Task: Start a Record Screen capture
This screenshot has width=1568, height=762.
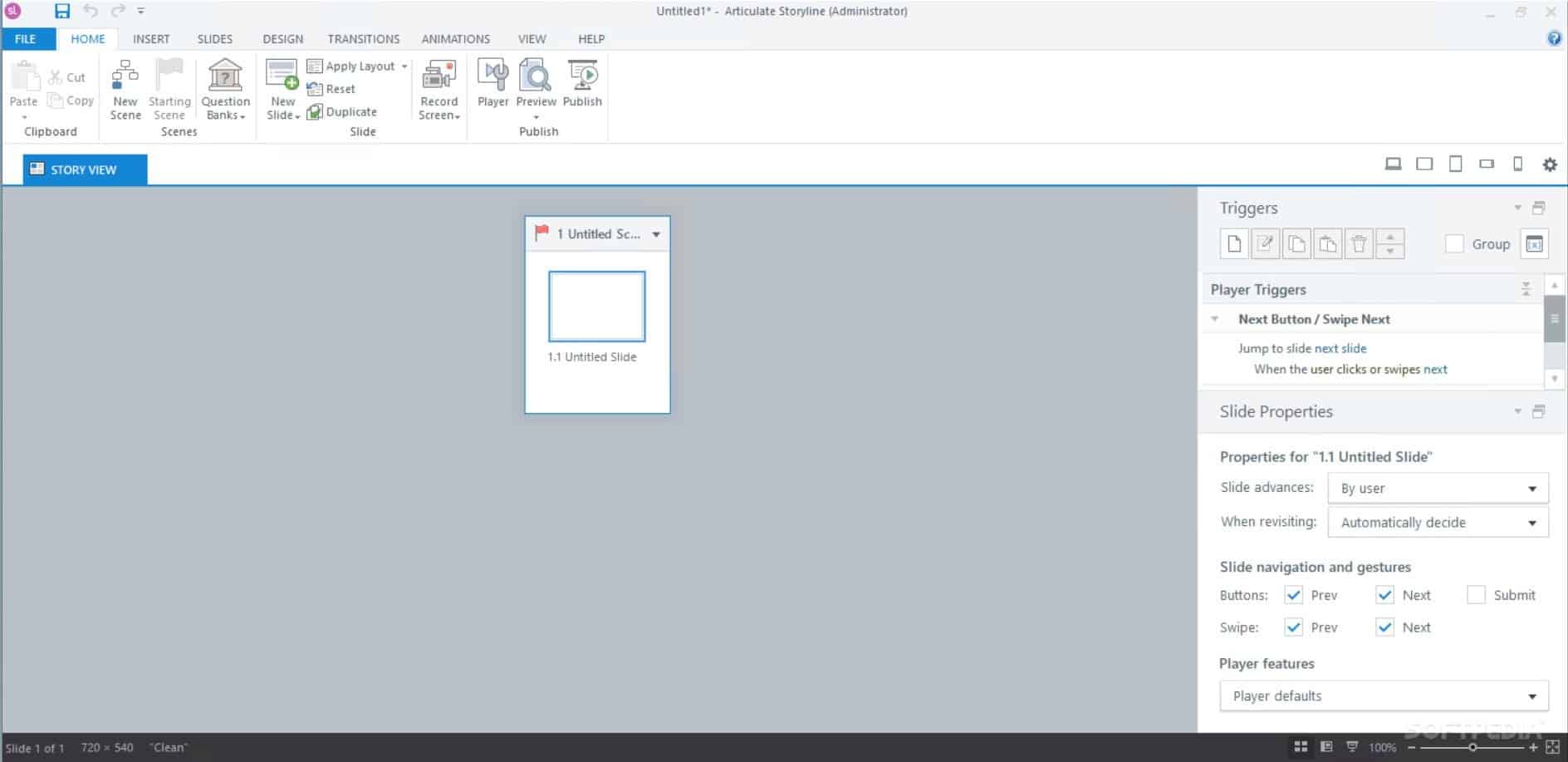Action: point(439,87)
